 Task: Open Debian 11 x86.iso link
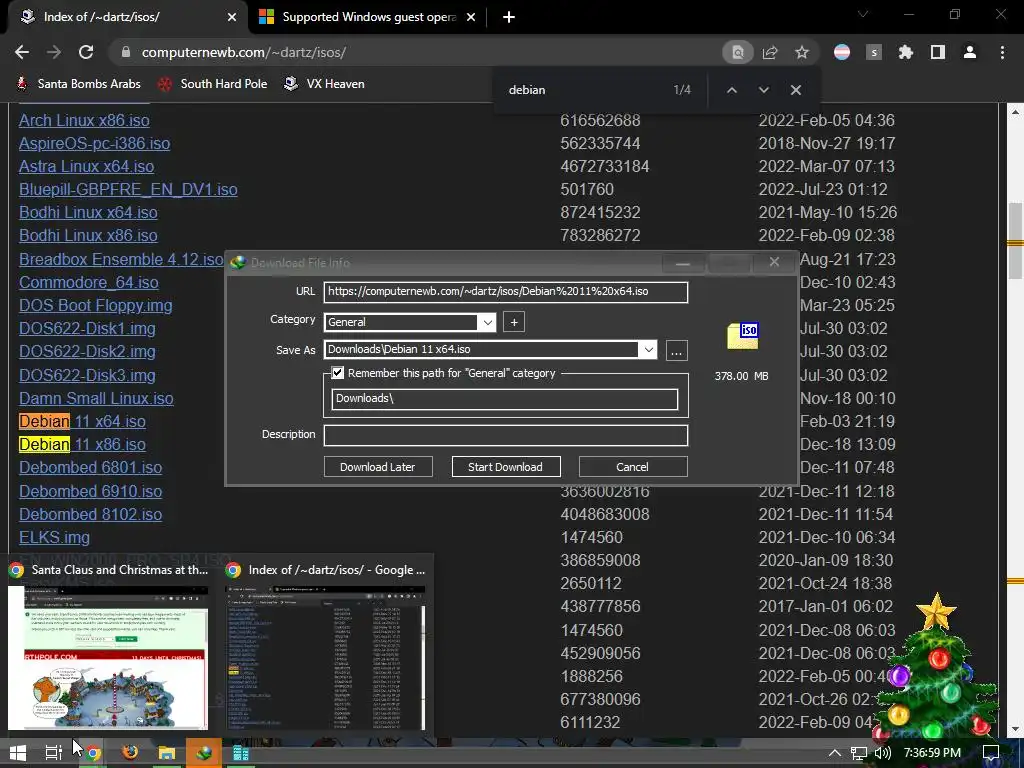tap(82, 444)
